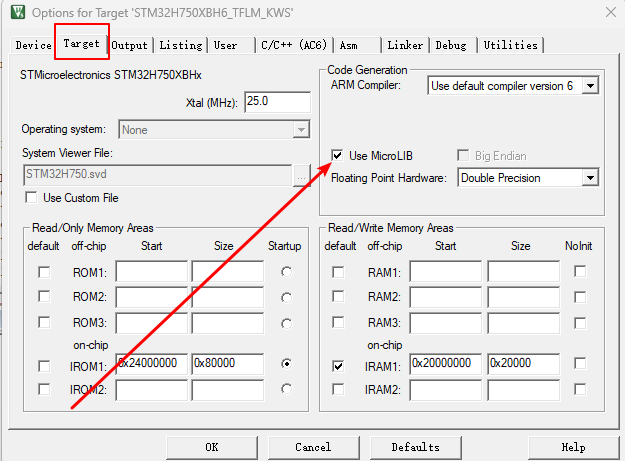This screenshot has height=461, width=625.
Task: Check the IROM2 default checkbox
Action: point(44,389)
